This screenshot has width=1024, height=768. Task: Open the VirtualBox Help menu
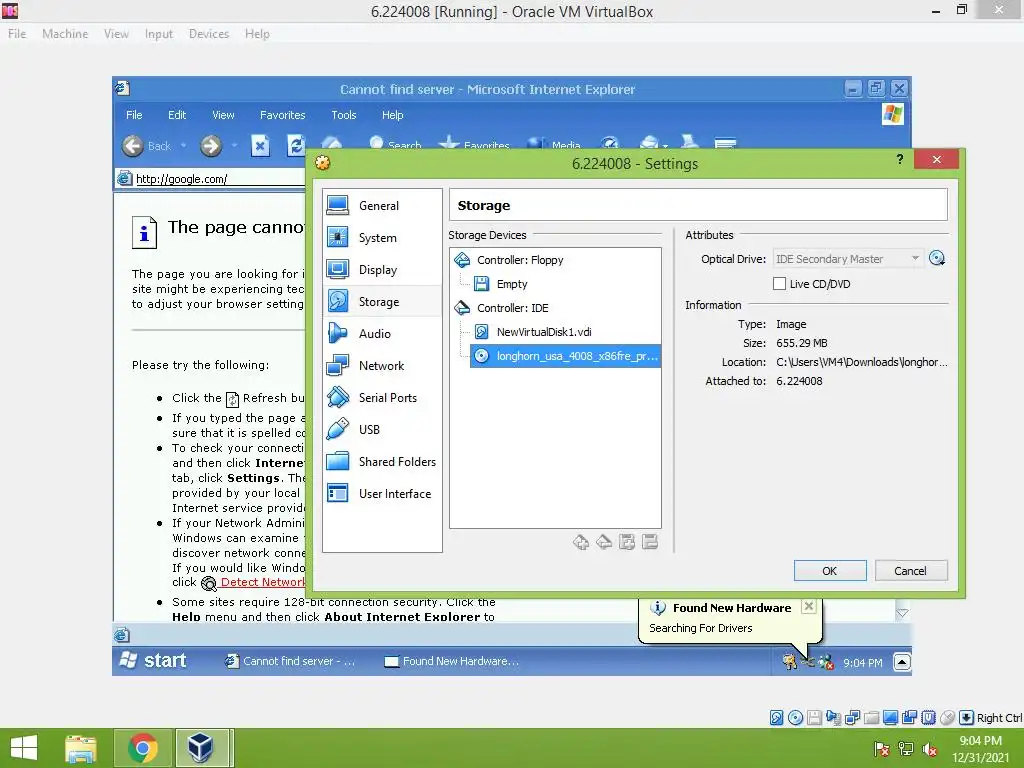point(257,34)
